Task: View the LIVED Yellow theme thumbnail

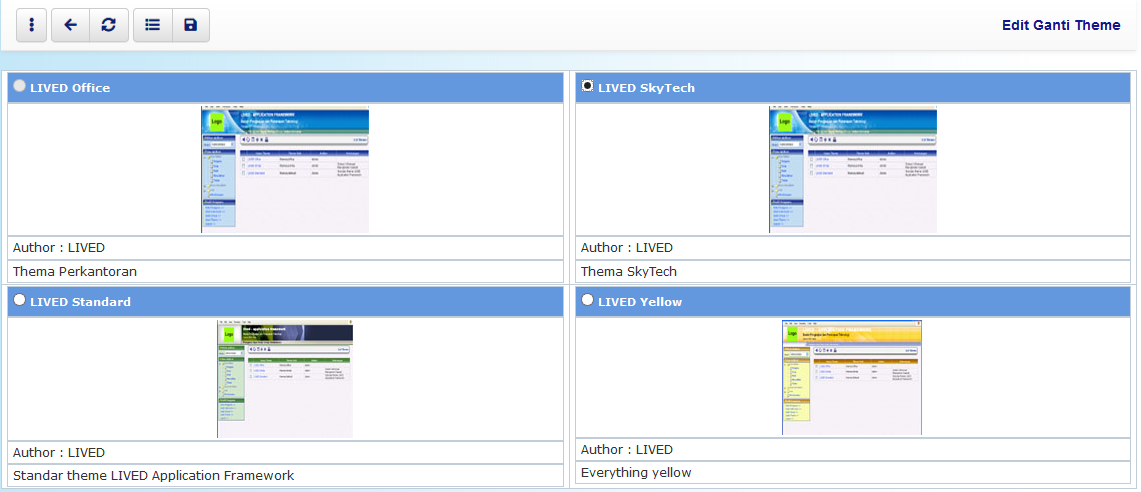Action: click(x=852, y=377)
